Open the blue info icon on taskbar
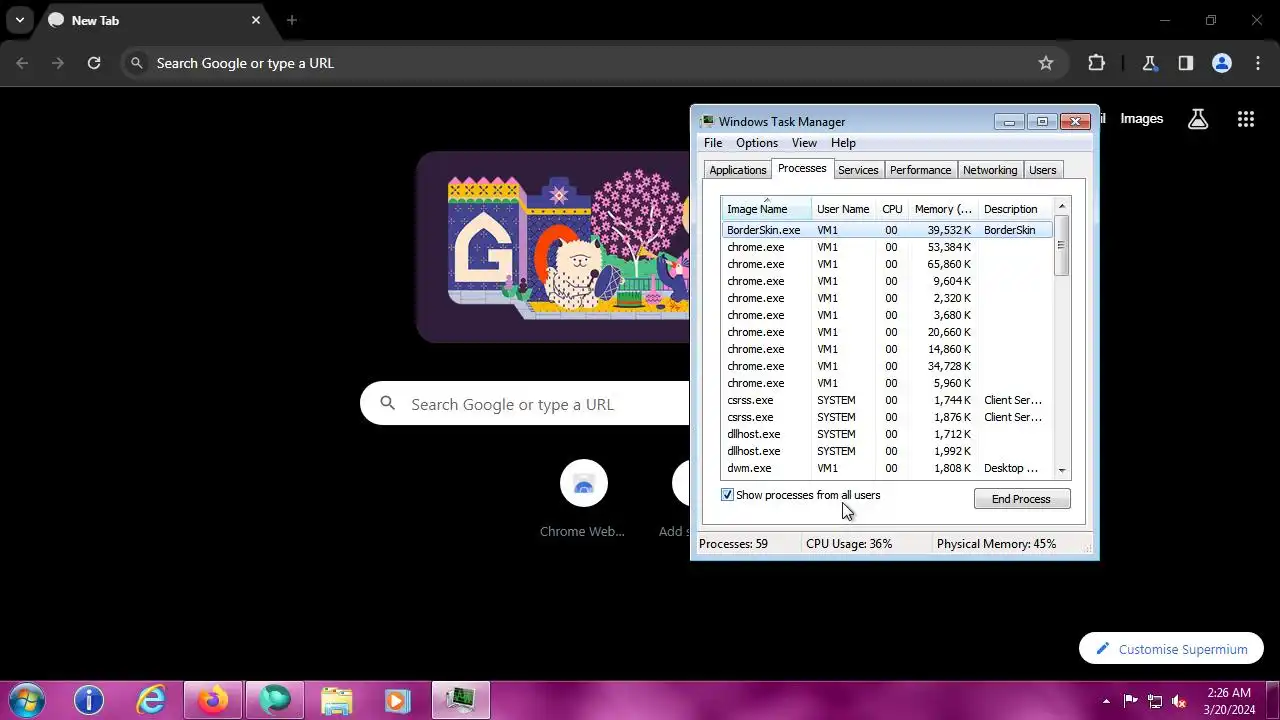This screenshot has height=720, width=1280. (x=89, y=700)
